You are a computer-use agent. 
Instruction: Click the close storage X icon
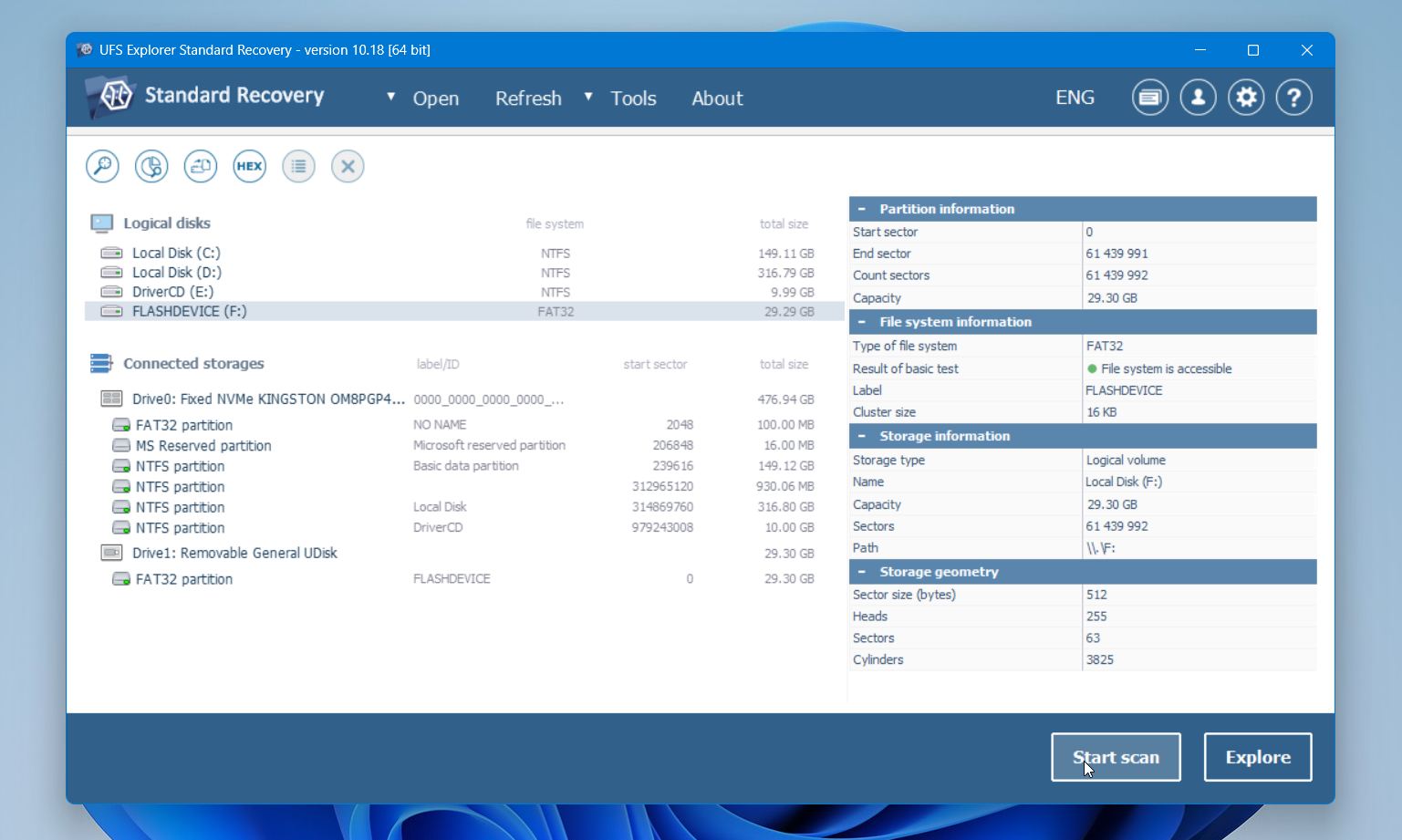coord(348,166)
